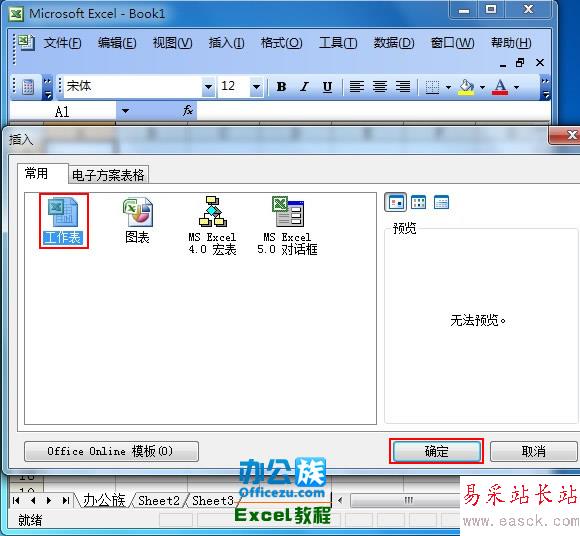The image size is (580, 536).
Task: Switch to list view in dialog
Action: click(419, 202)
